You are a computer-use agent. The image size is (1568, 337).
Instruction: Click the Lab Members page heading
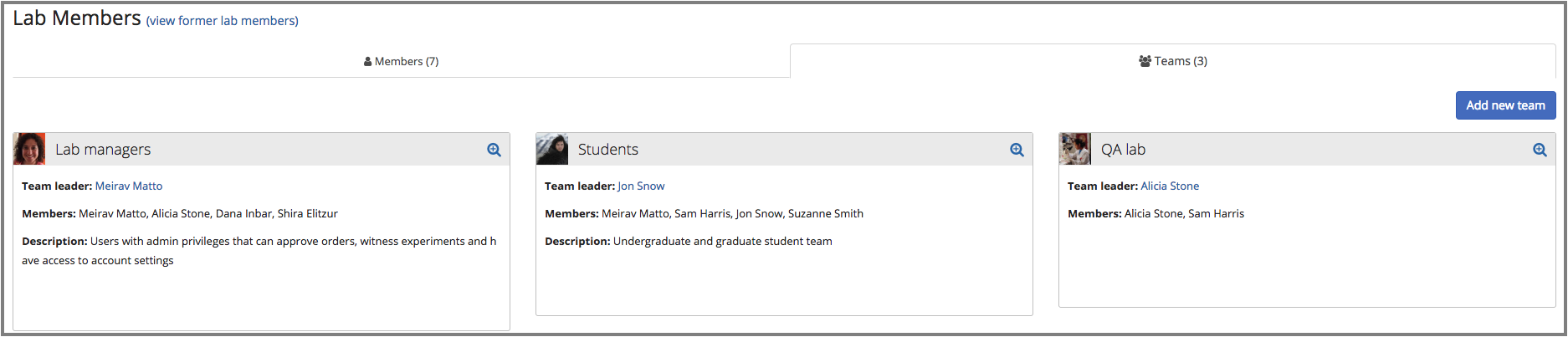[77, 18]
